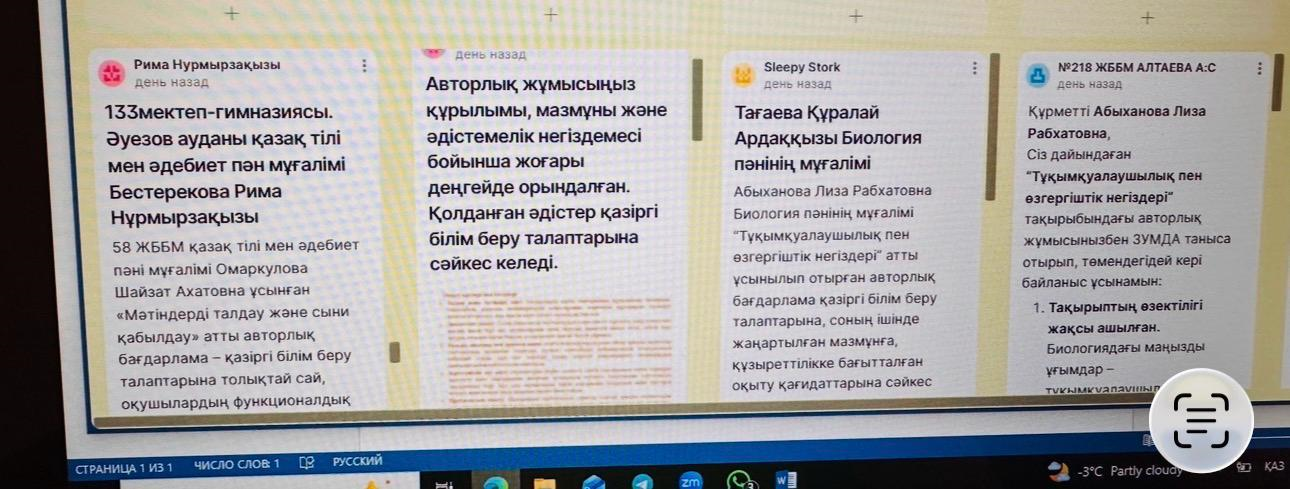Click РУССКИЙ language in Word status bar
Screen dimensions: 1290x489
(357, 462)
